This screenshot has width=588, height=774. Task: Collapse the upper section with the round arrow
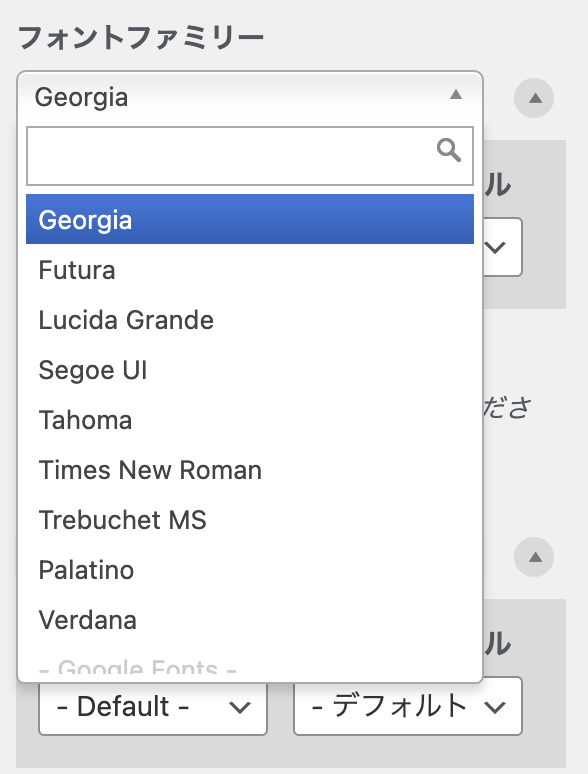tap(534, 98)
